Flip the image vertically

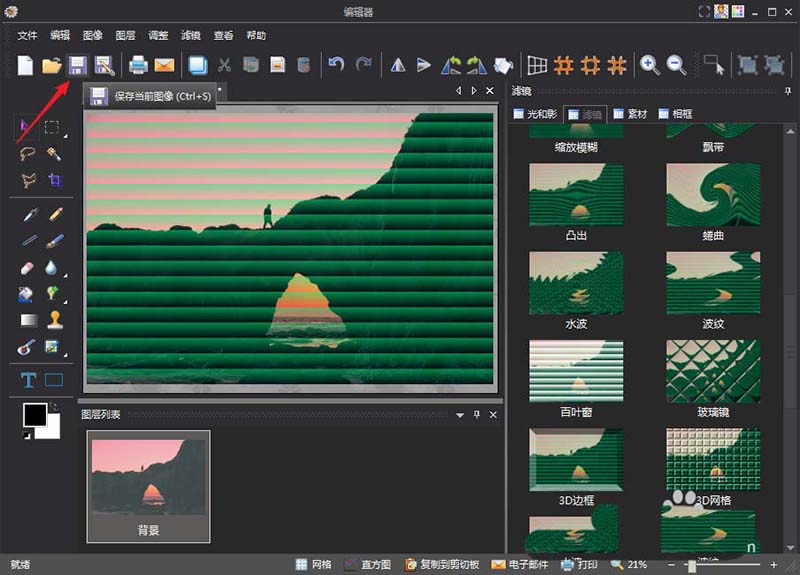(x=423, y=65)
